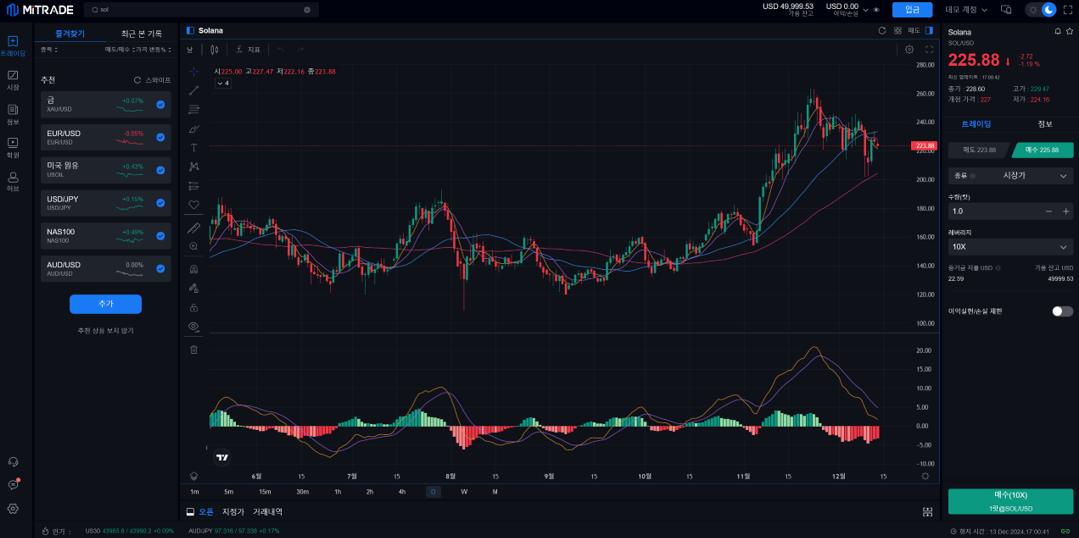Viewport: 1079px width, 538px height.
Task: Switch to the 정보 tab in order panel
Action: [1044, 125]
